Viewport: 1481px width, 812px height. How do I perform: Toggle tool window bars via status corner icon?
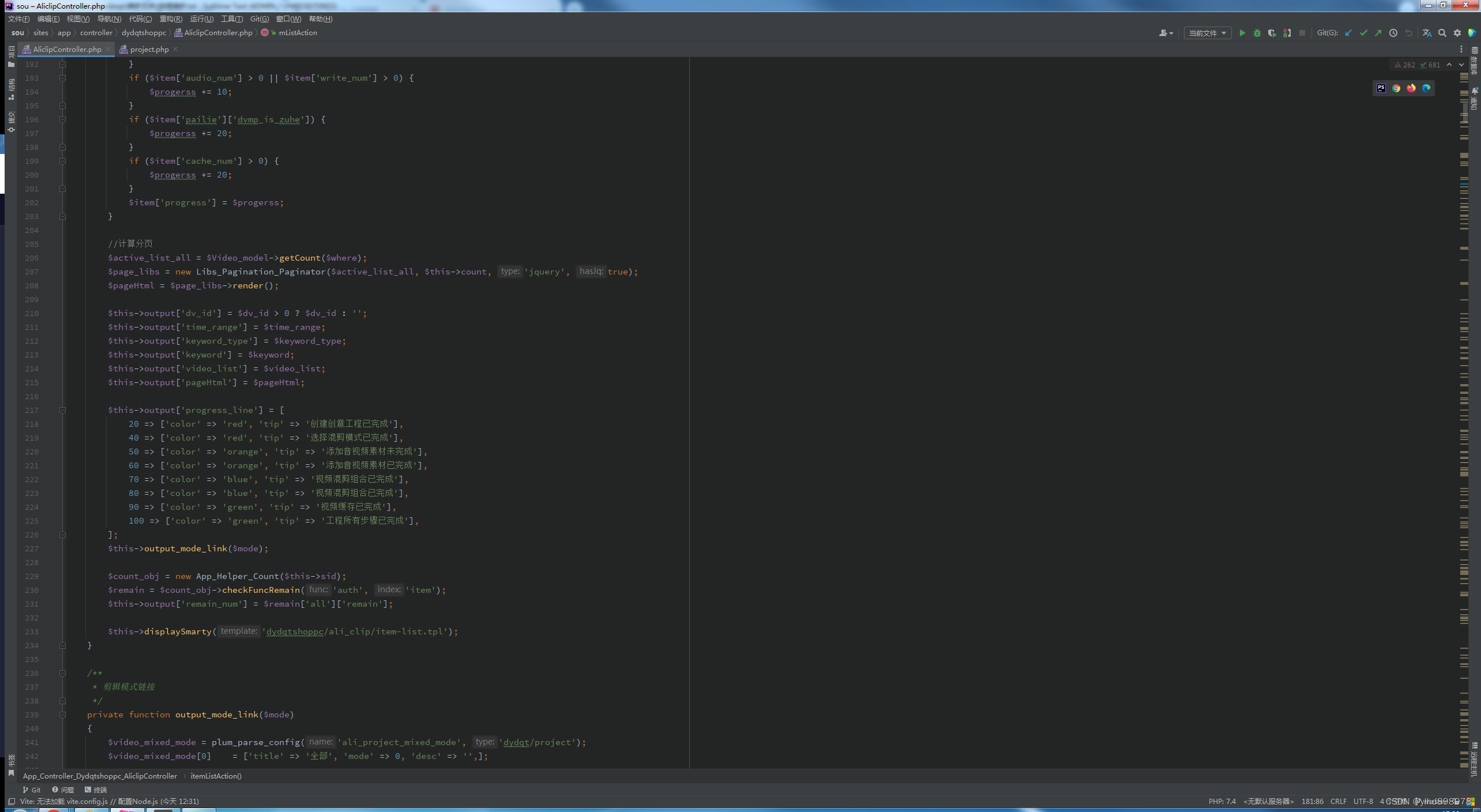tap(11, 802)
